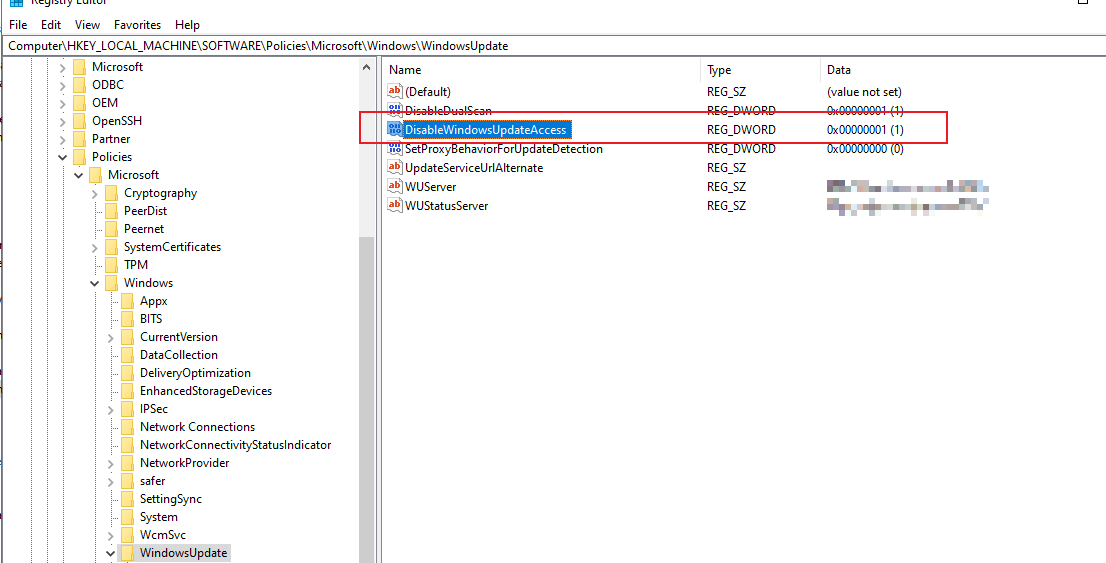This screenshot has width=1106, height=563.
Task: Select the PeerDist folder icon
Action: (x=111, y=211)
